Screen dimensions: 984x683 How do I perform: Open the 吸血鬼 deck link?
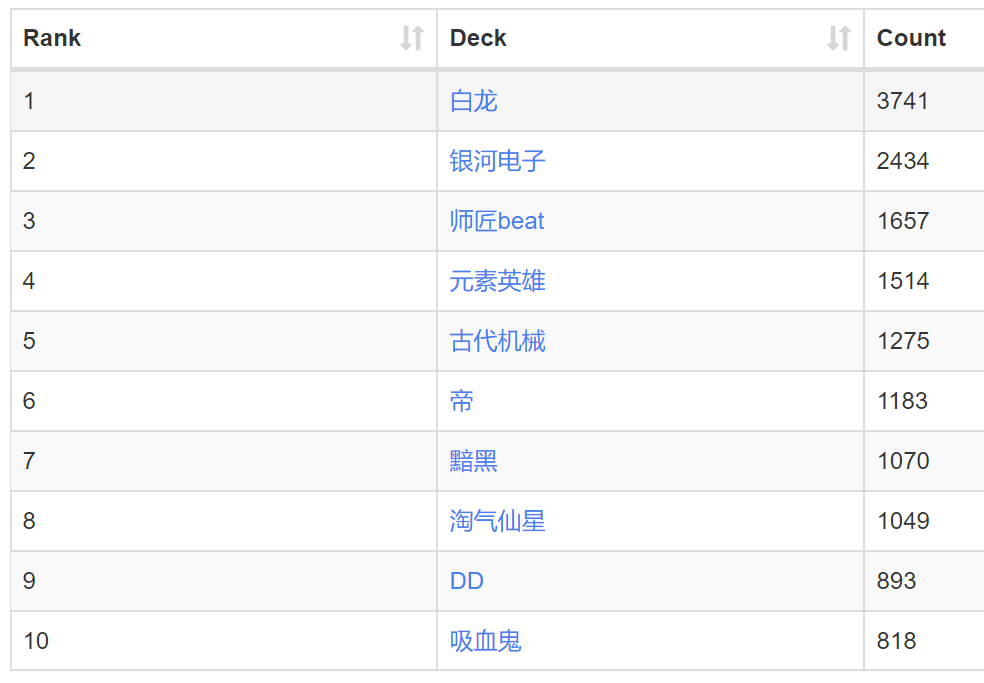[486, 641]
